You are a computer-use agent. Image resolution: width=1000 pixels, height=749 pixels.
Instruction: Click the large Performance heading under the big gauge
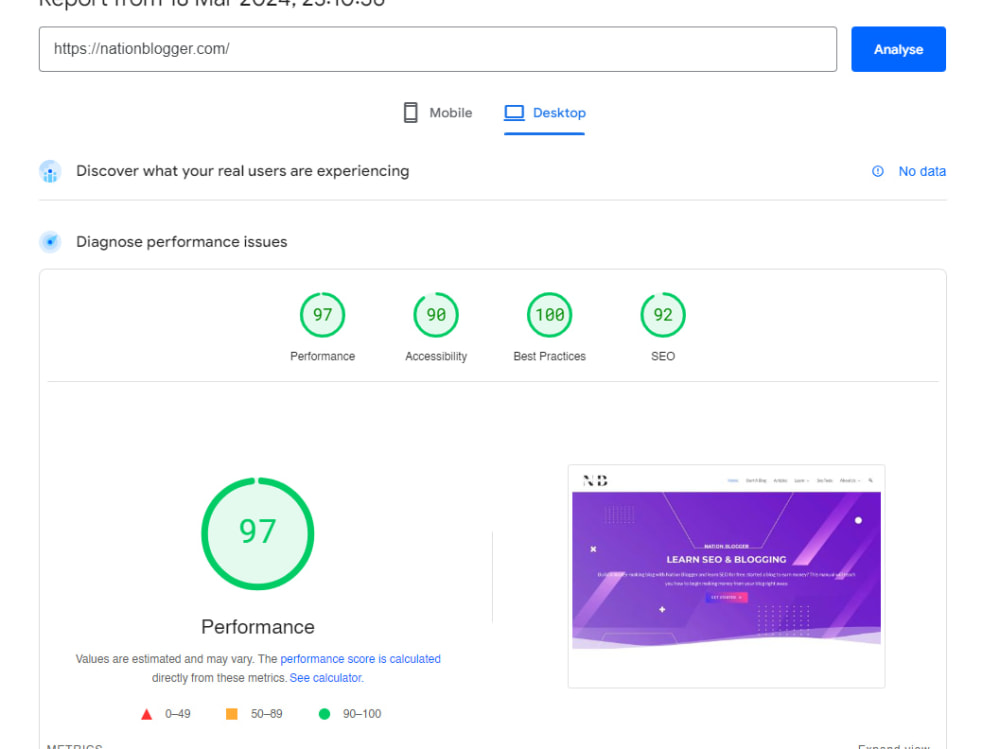pos(258,627)
